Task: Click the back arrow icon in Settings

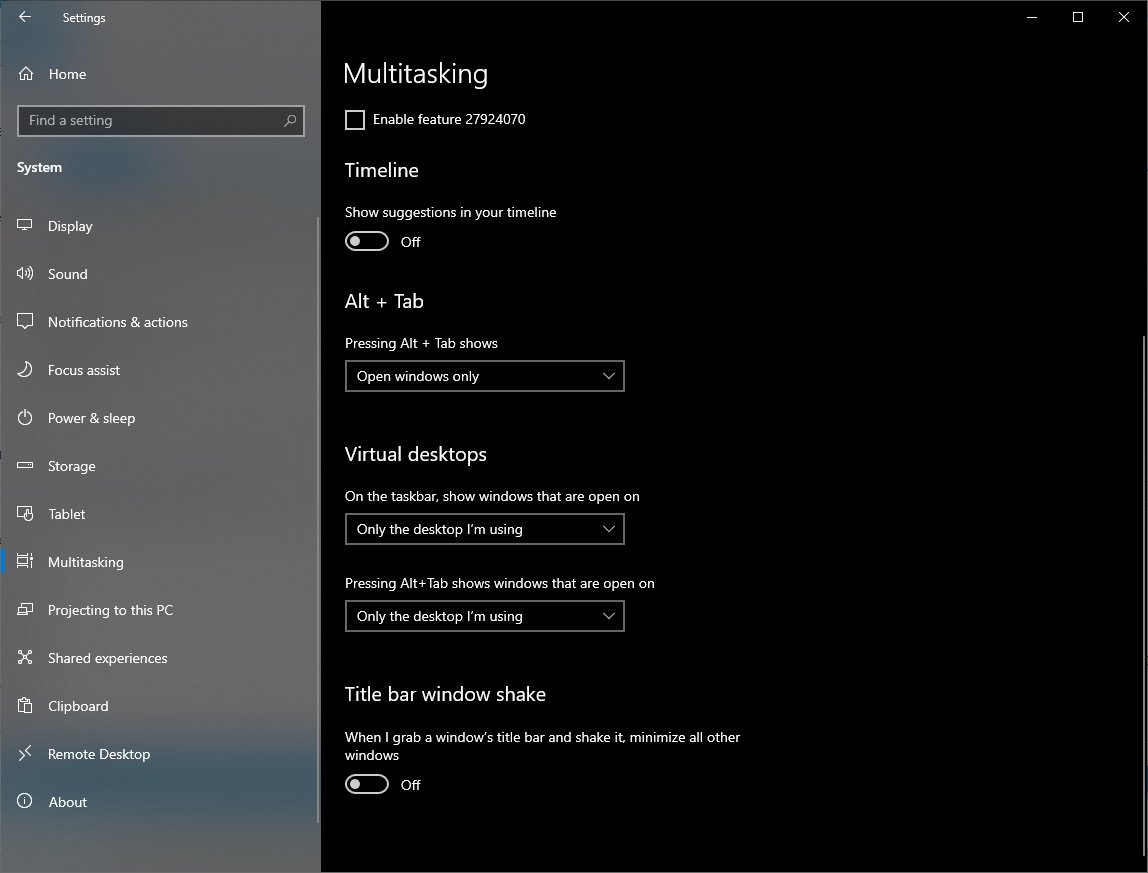Action: point(25,17)
